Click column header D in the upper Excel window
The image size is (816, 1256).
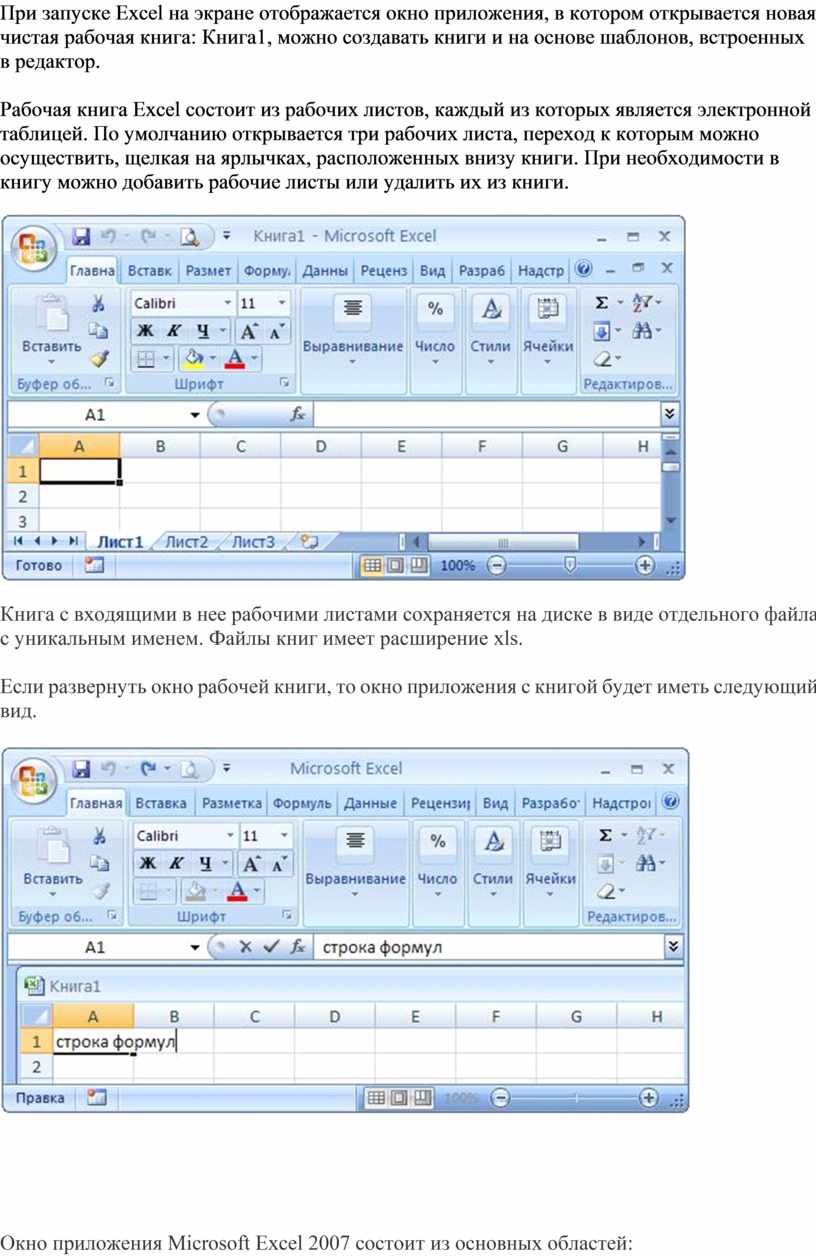[321, 447]
